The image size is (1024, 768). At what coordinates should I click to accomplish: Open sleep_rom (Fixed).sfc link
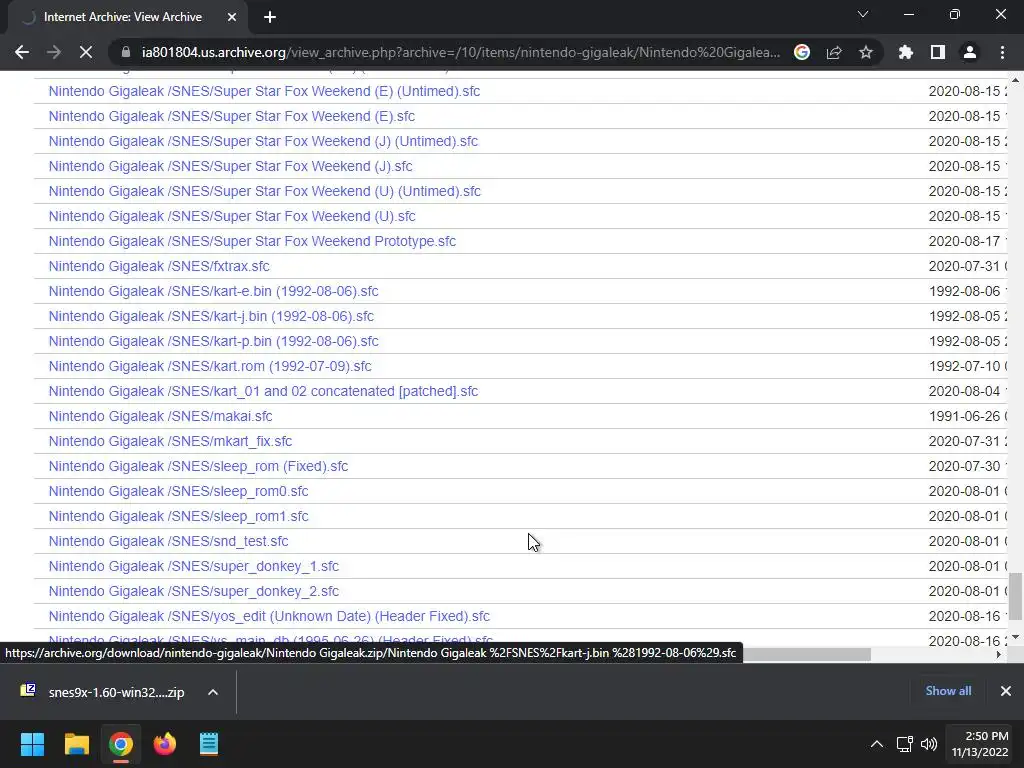coord(199,466)
